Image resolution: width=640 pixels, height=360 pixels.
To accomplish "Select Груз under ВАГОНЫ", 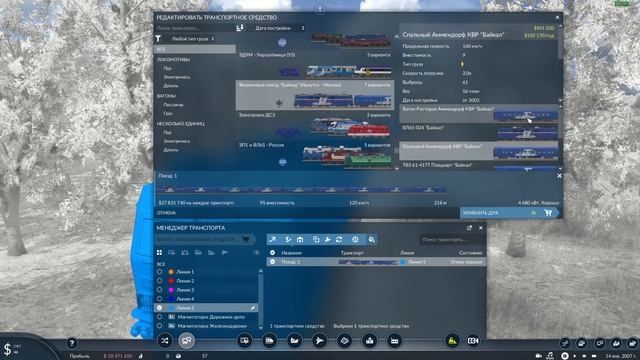I will point(168,113).
